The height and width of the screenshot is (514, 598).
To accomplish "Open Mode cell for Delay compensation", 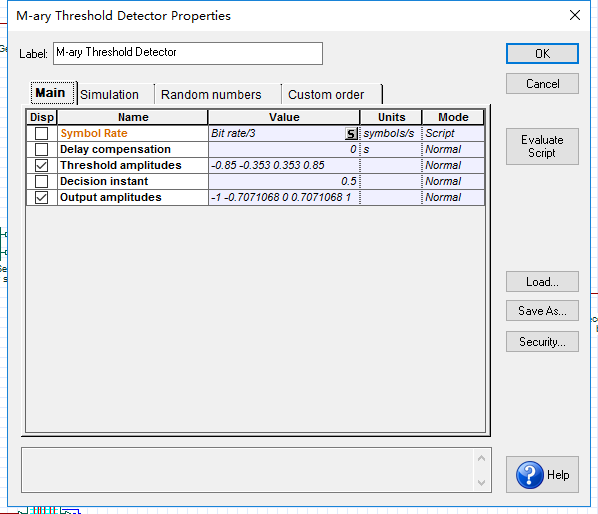I will tap(453, 149).
